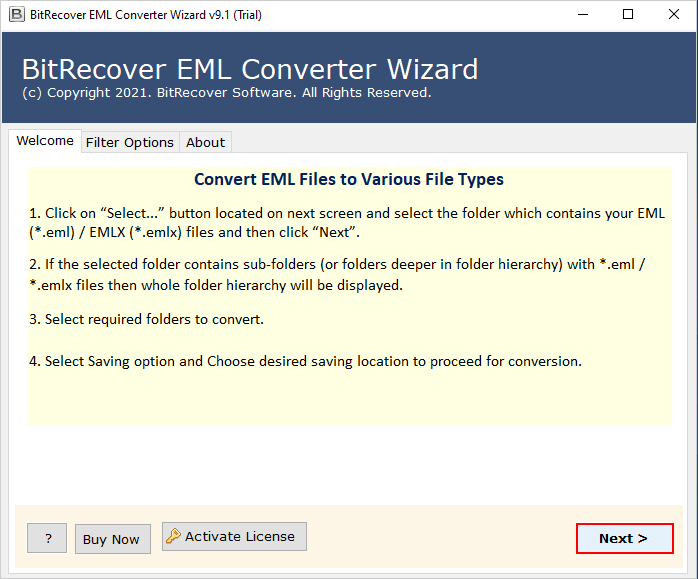Proceed with the Next > button
This screenshot has width=698, height=579.
[624, 538]
